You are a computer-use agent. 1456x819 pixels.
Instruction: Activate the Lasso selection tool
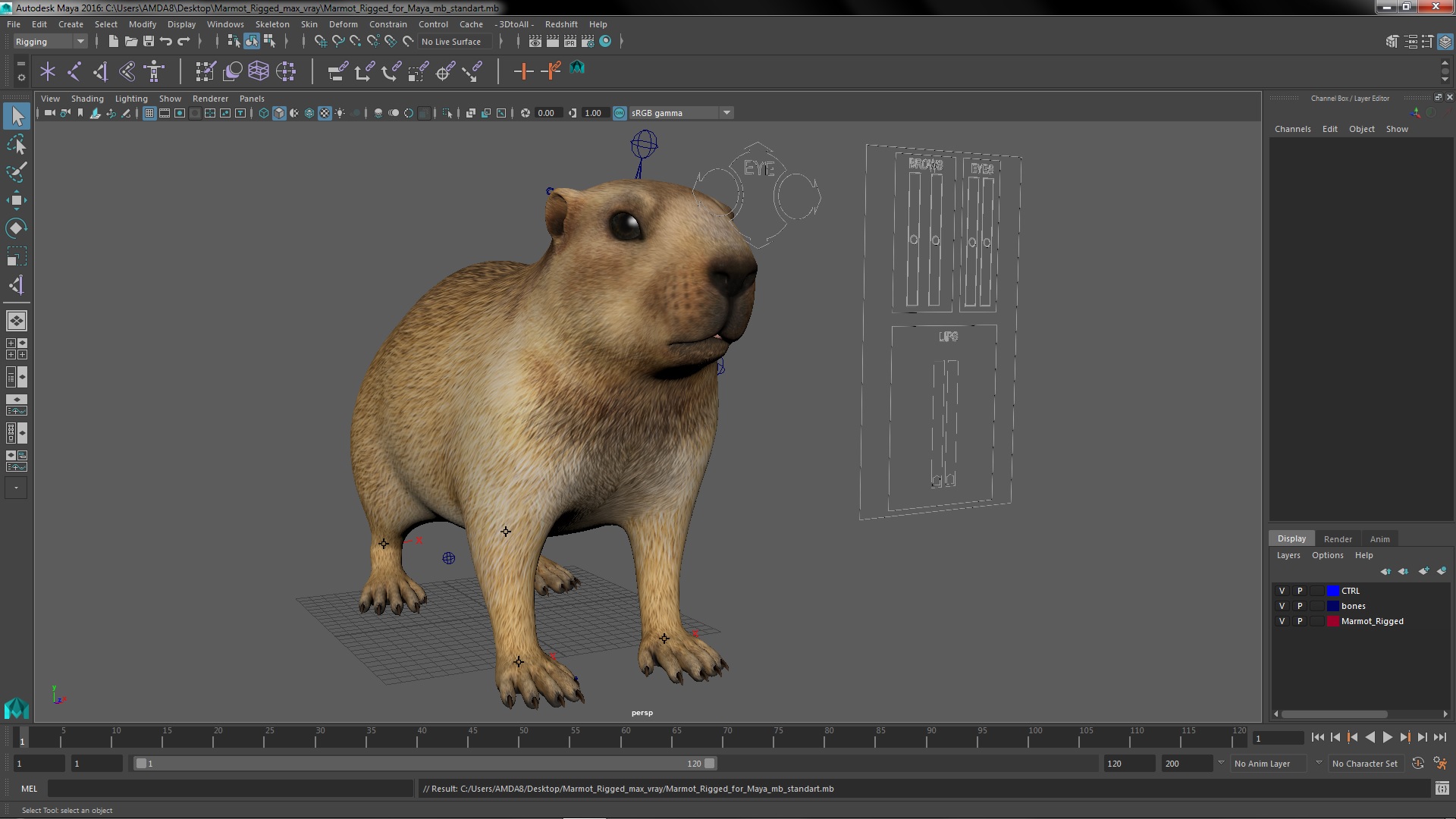(16, 144)
